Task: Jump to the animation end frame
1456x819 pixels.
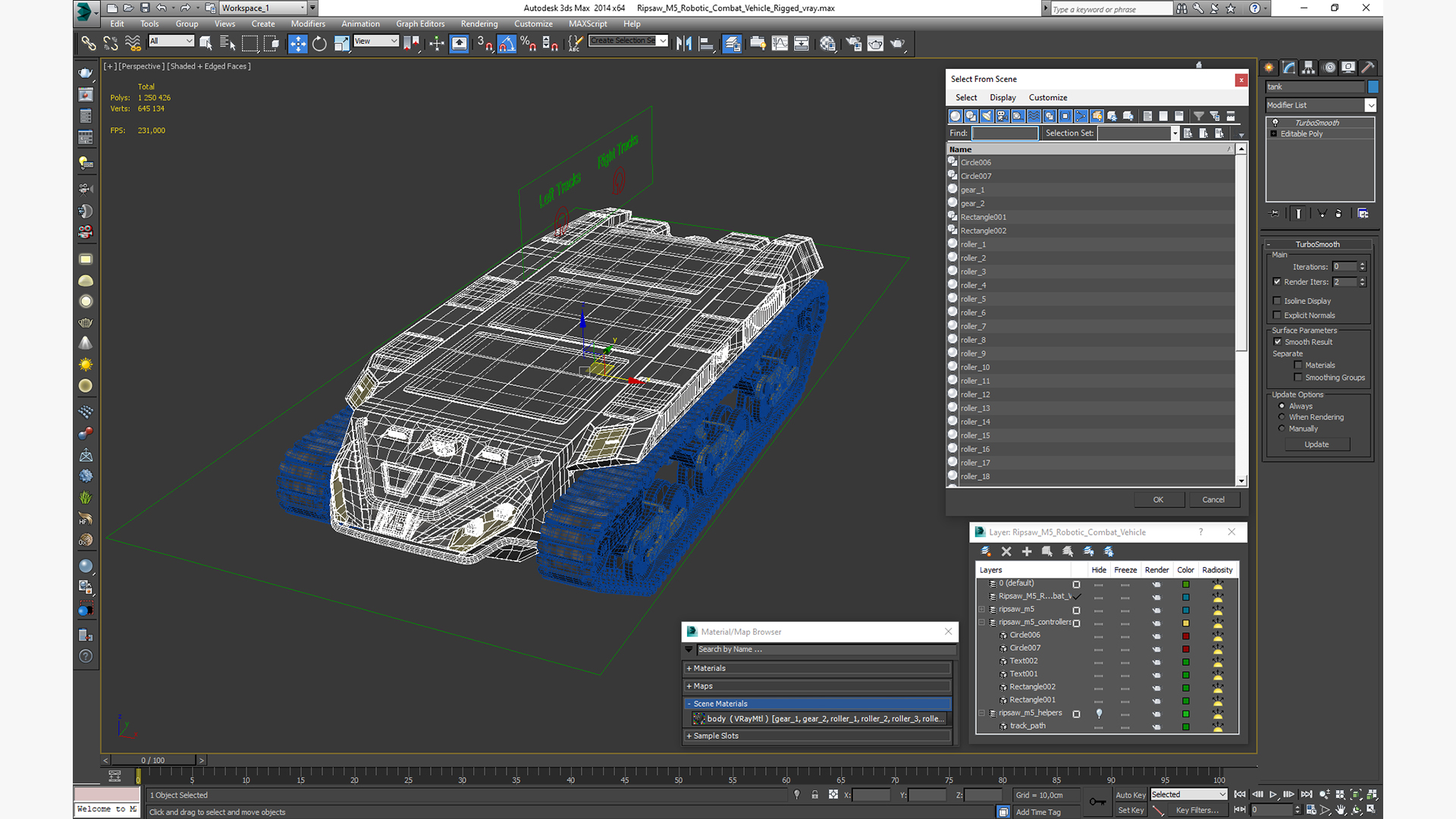Action: pos(1307,795)
